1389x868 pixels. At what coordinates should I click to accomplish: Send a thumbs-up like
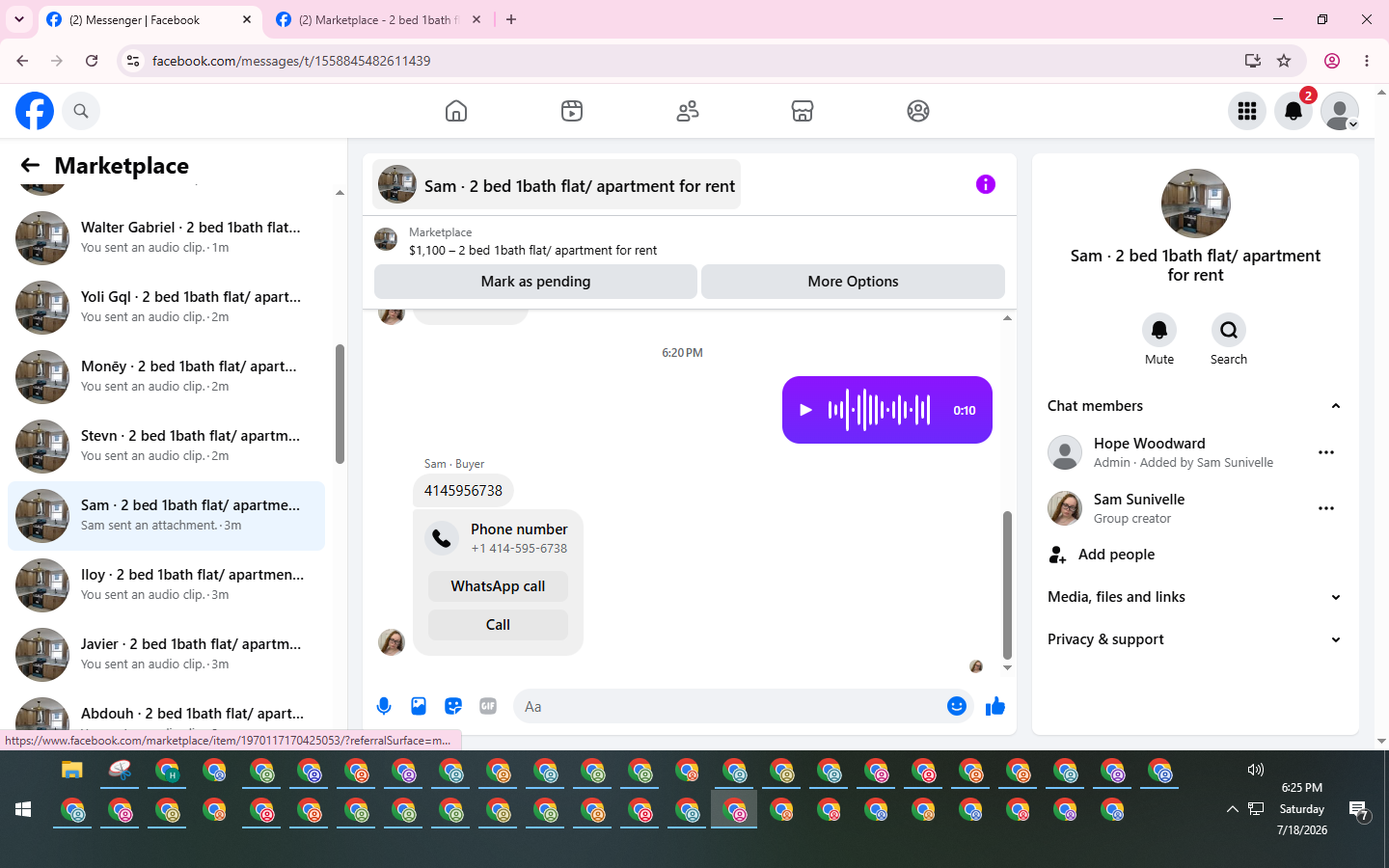pos(995,707)
